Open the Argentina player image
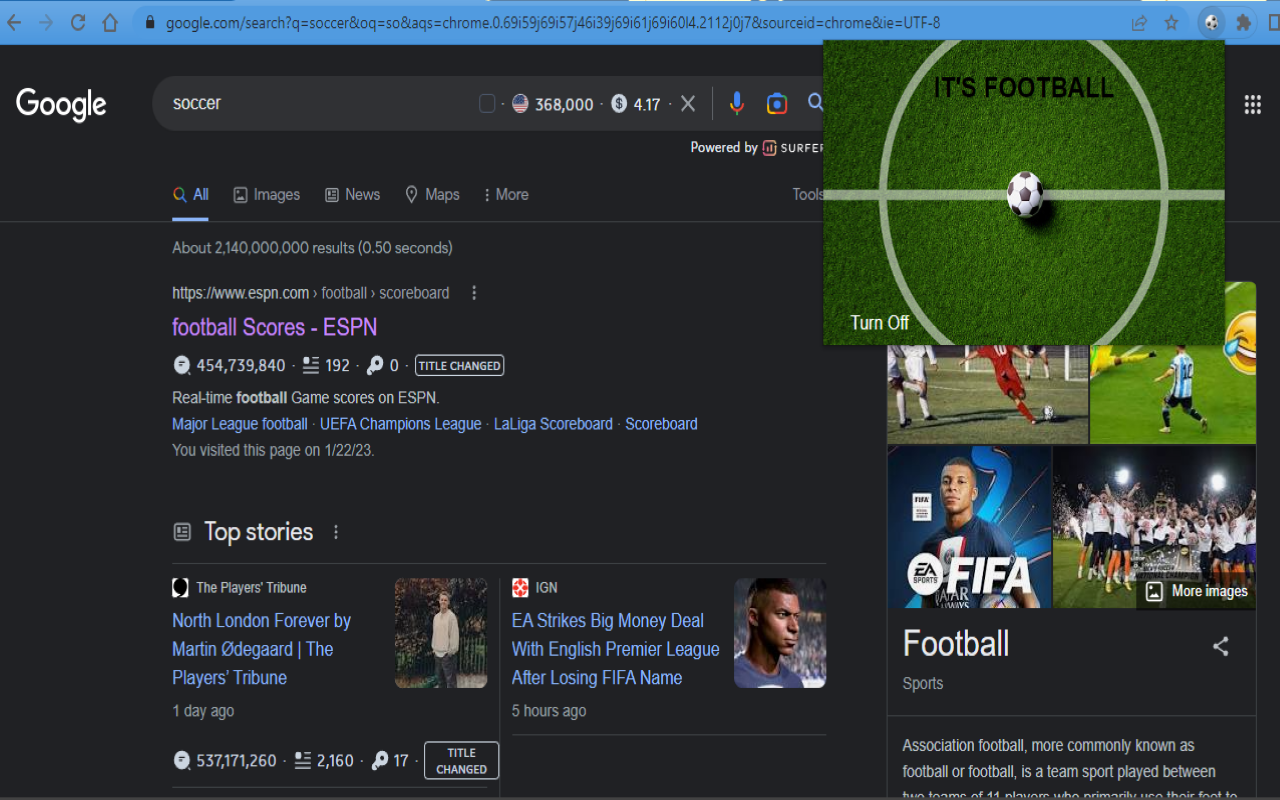The width and height of the screenshot is (1280, 800). 1172,394
